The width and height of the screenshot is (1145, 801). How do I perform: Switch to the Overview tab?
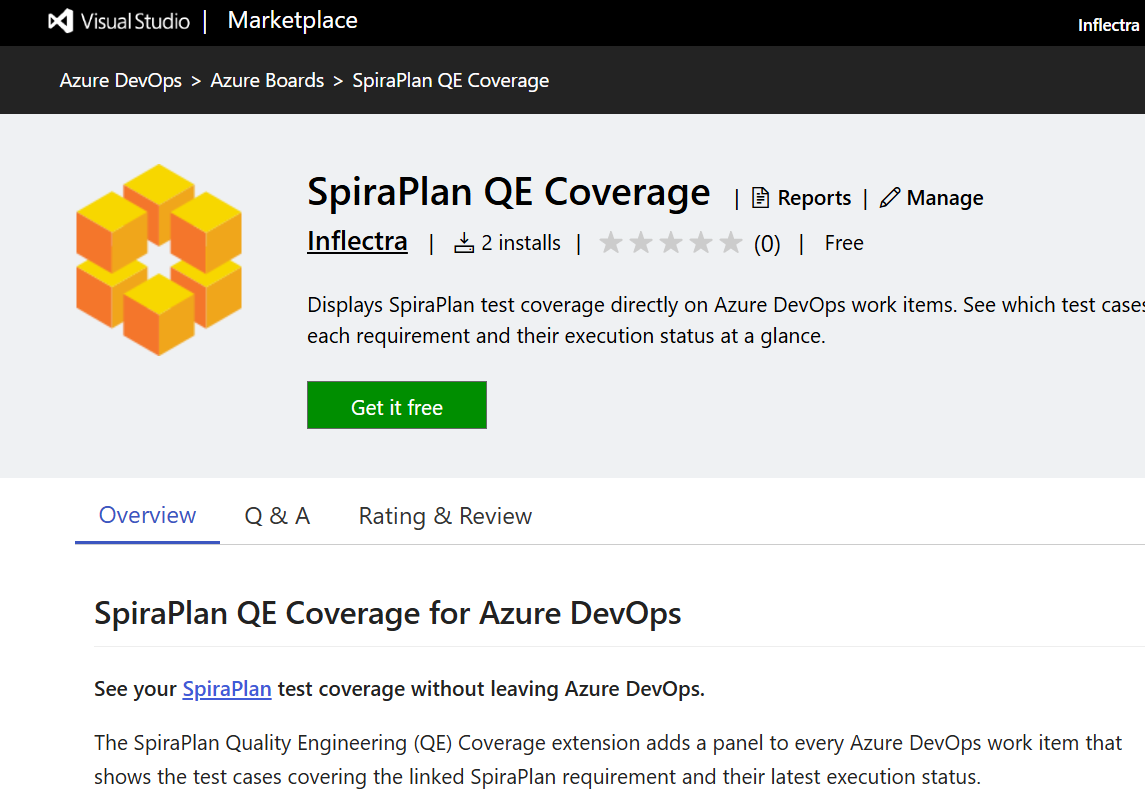[148, 516]
